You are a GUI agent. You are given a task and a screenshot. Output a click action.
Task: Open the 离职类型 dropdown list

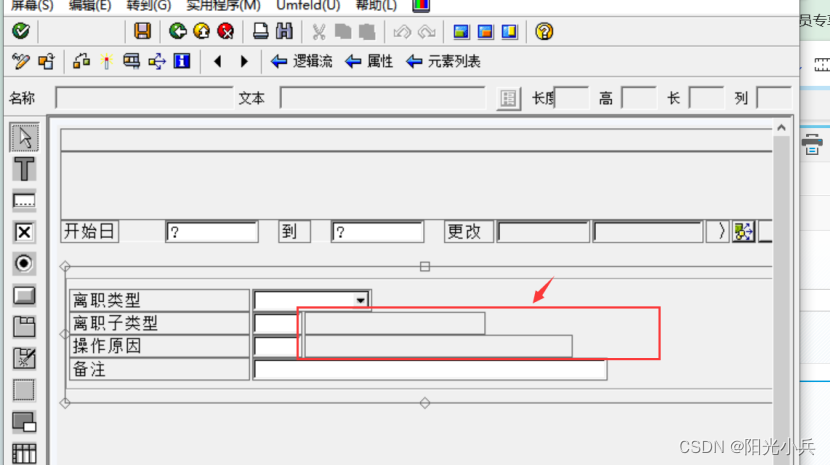click(360, 301)
